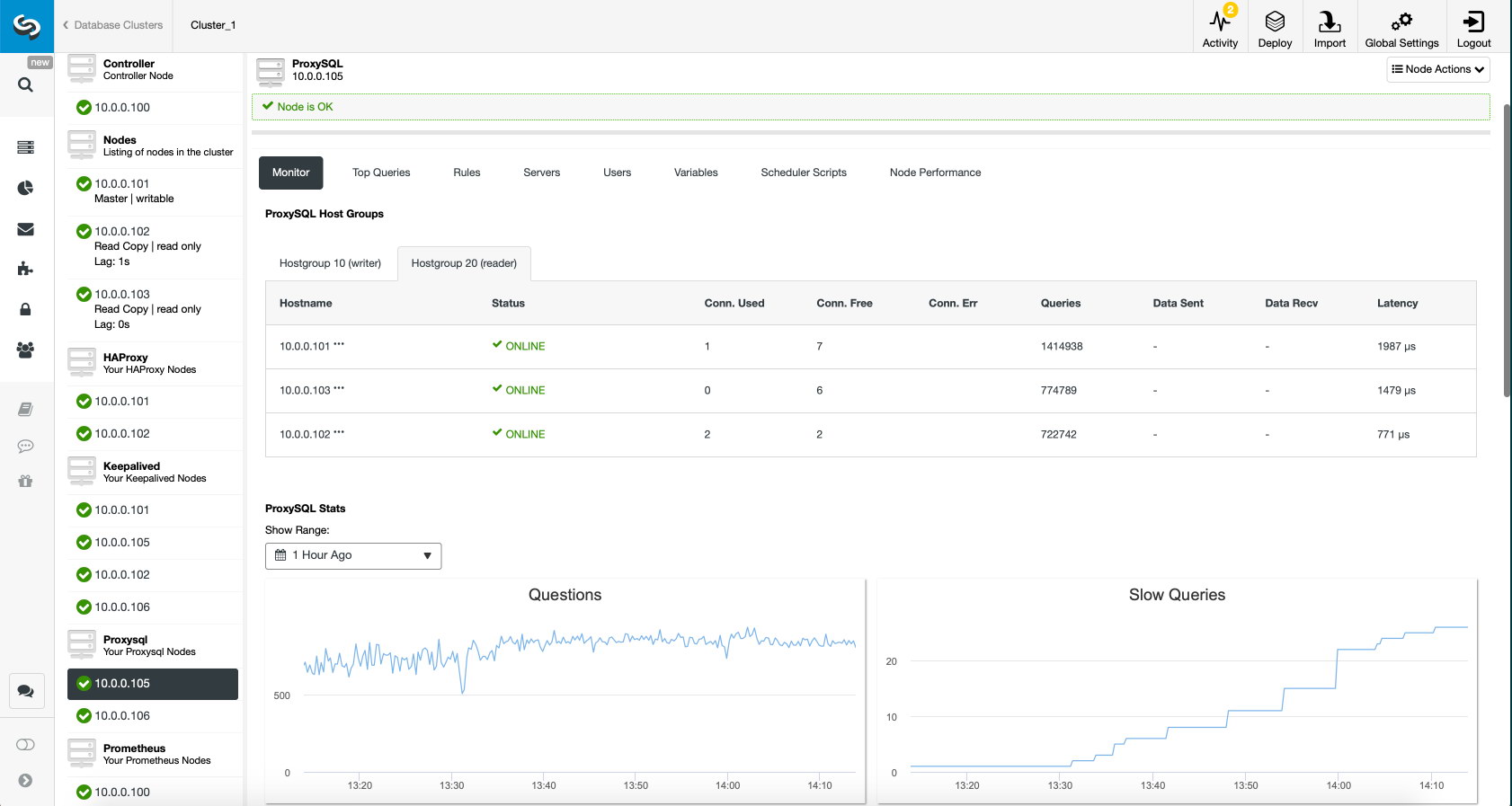Open the Activity panel
Screen dimensions: 1512x806
point(1220,27)
